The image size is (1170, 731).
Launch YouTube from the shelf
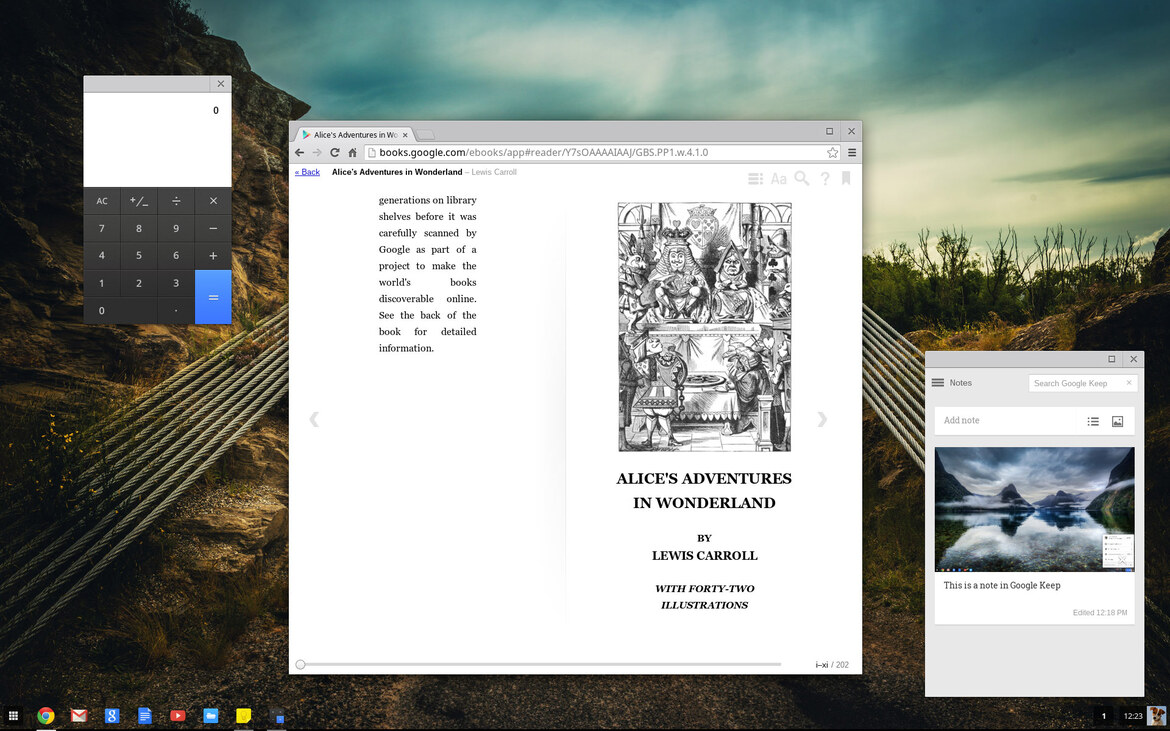pyautogui.click(x=178, y=715)
